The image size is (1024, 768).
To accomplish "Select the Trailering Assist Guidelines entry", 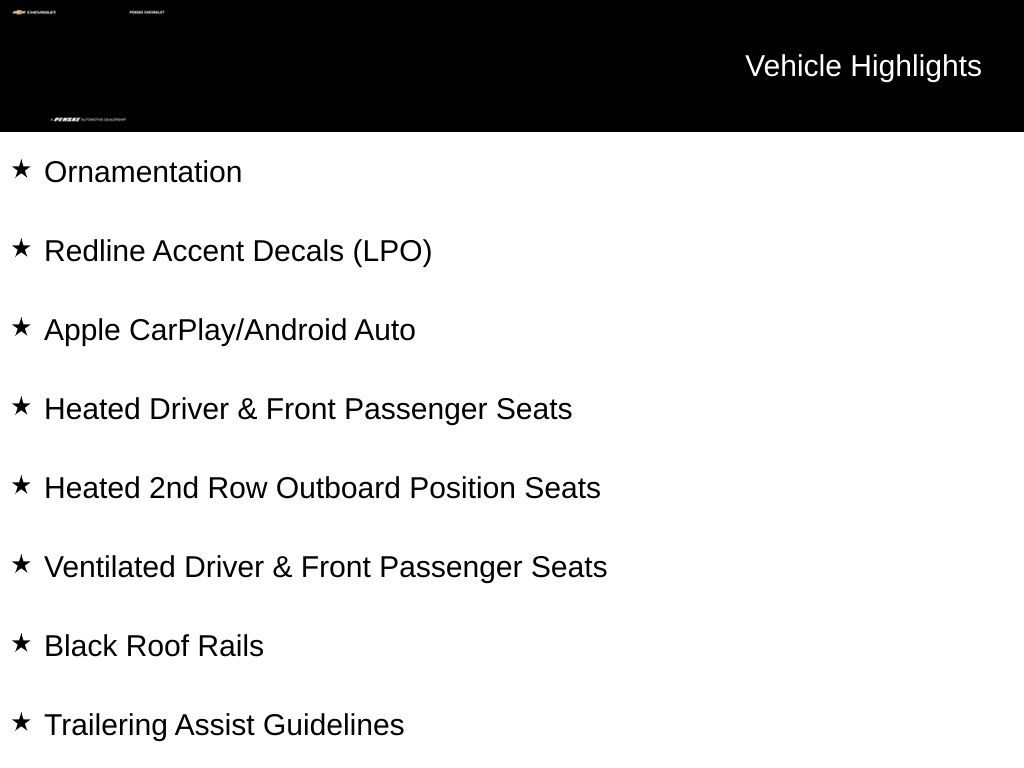I will [225, 726].
